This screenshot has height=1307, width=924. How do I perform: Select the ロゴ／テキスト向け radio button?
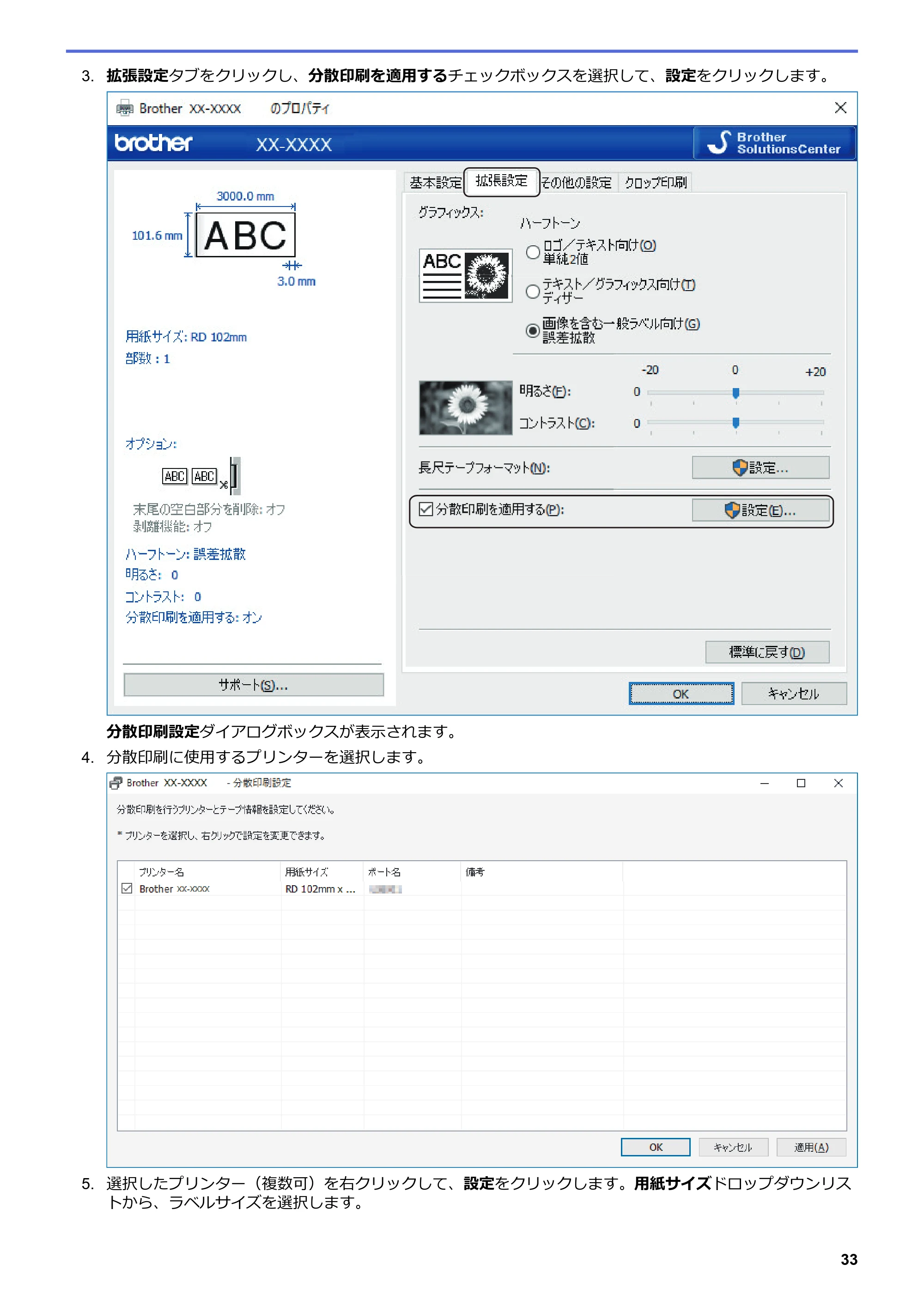532,252
